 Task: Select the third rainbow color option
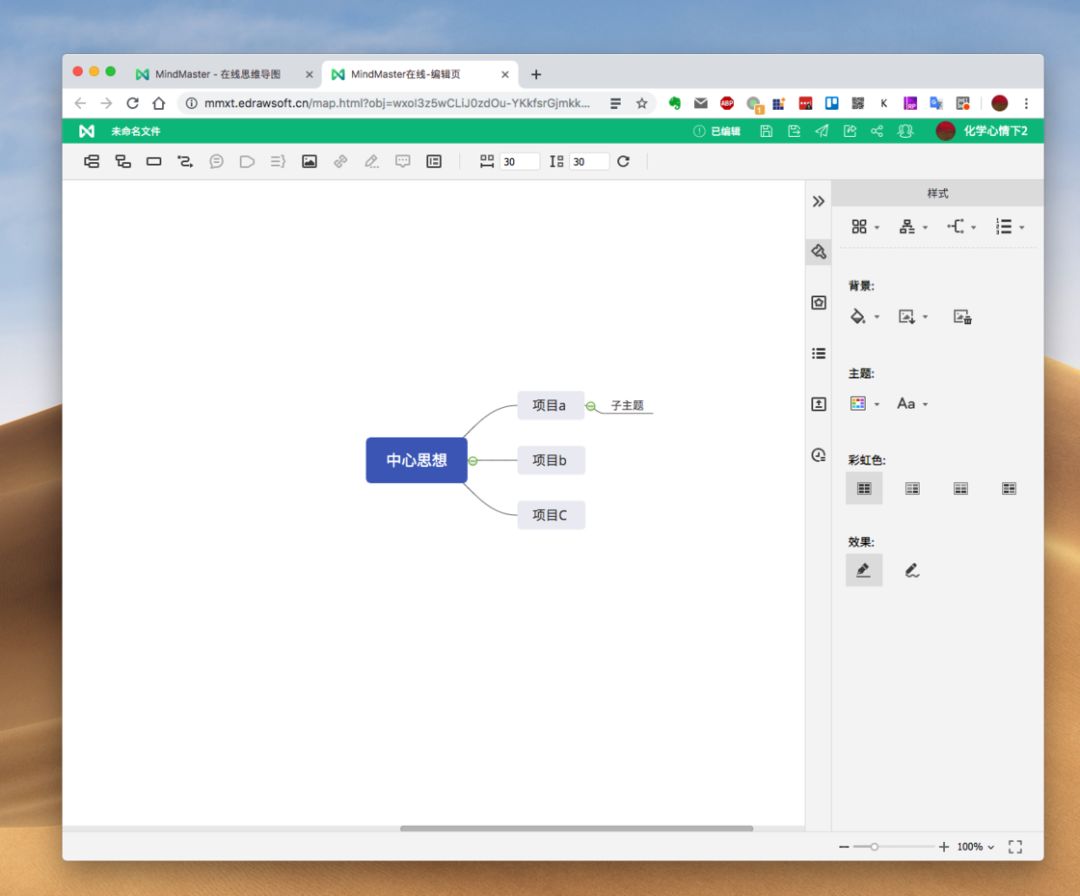[960, 488]
